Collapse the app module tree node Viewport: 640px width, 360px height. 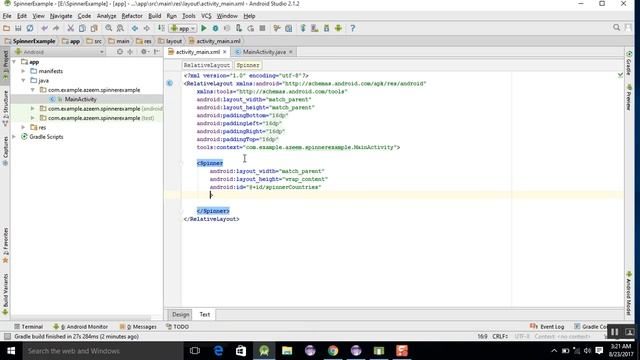click(15, 62)
